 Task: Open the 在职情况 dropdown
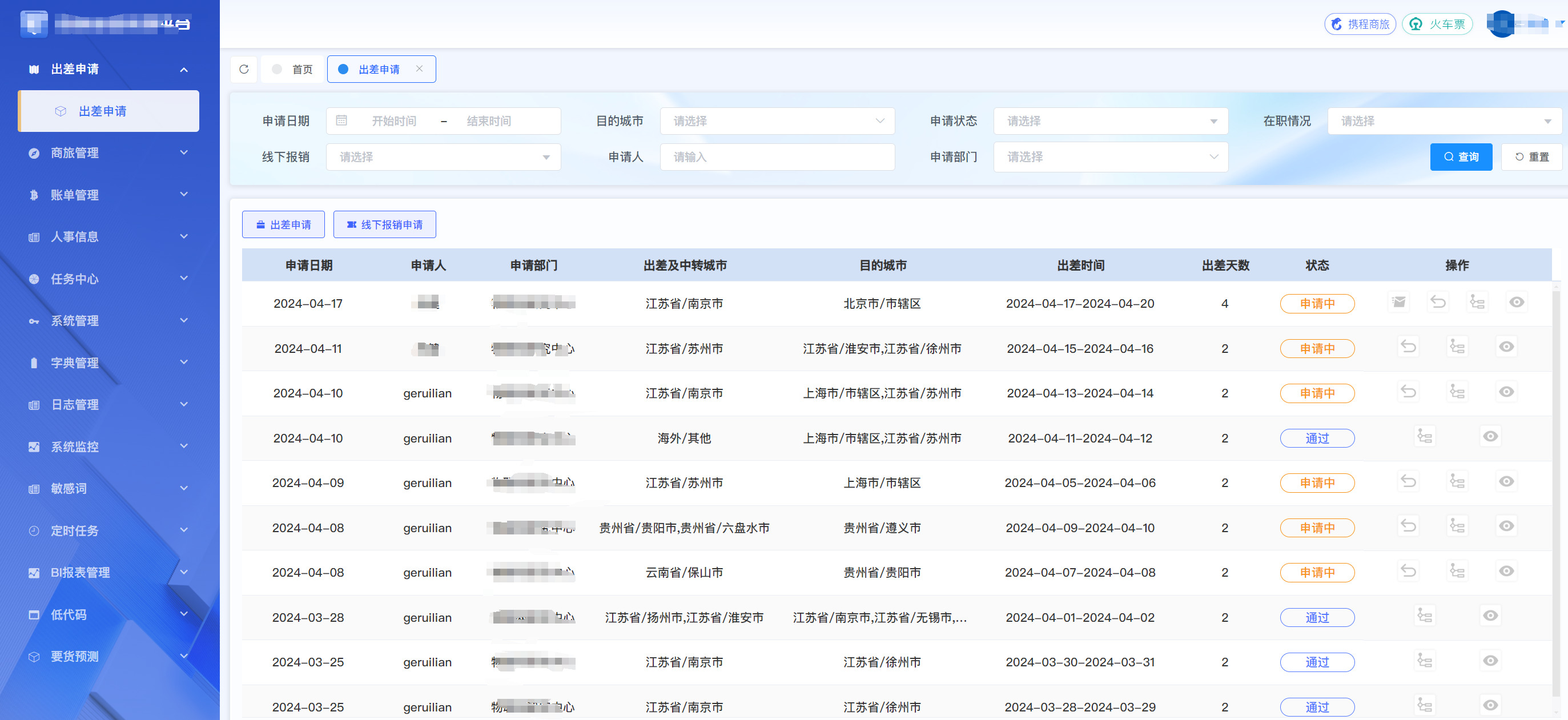coord(1444,121)
